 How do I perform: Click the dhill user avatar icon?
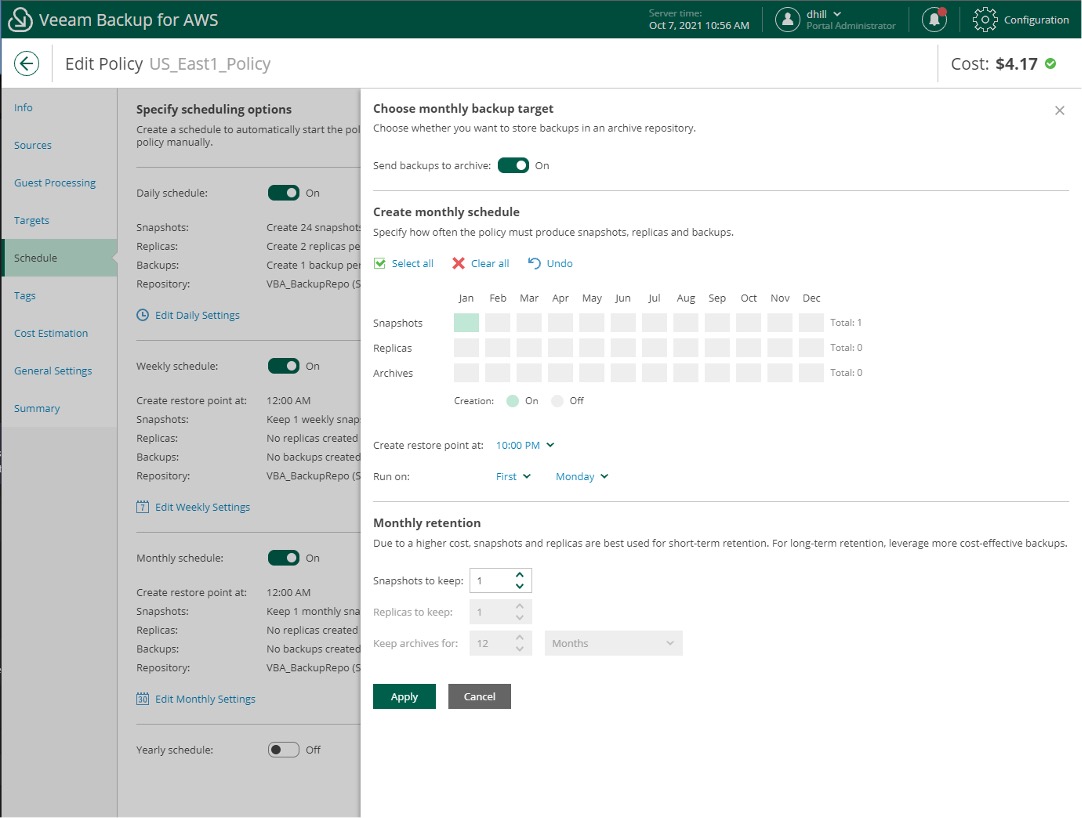[x=787, y=19]
